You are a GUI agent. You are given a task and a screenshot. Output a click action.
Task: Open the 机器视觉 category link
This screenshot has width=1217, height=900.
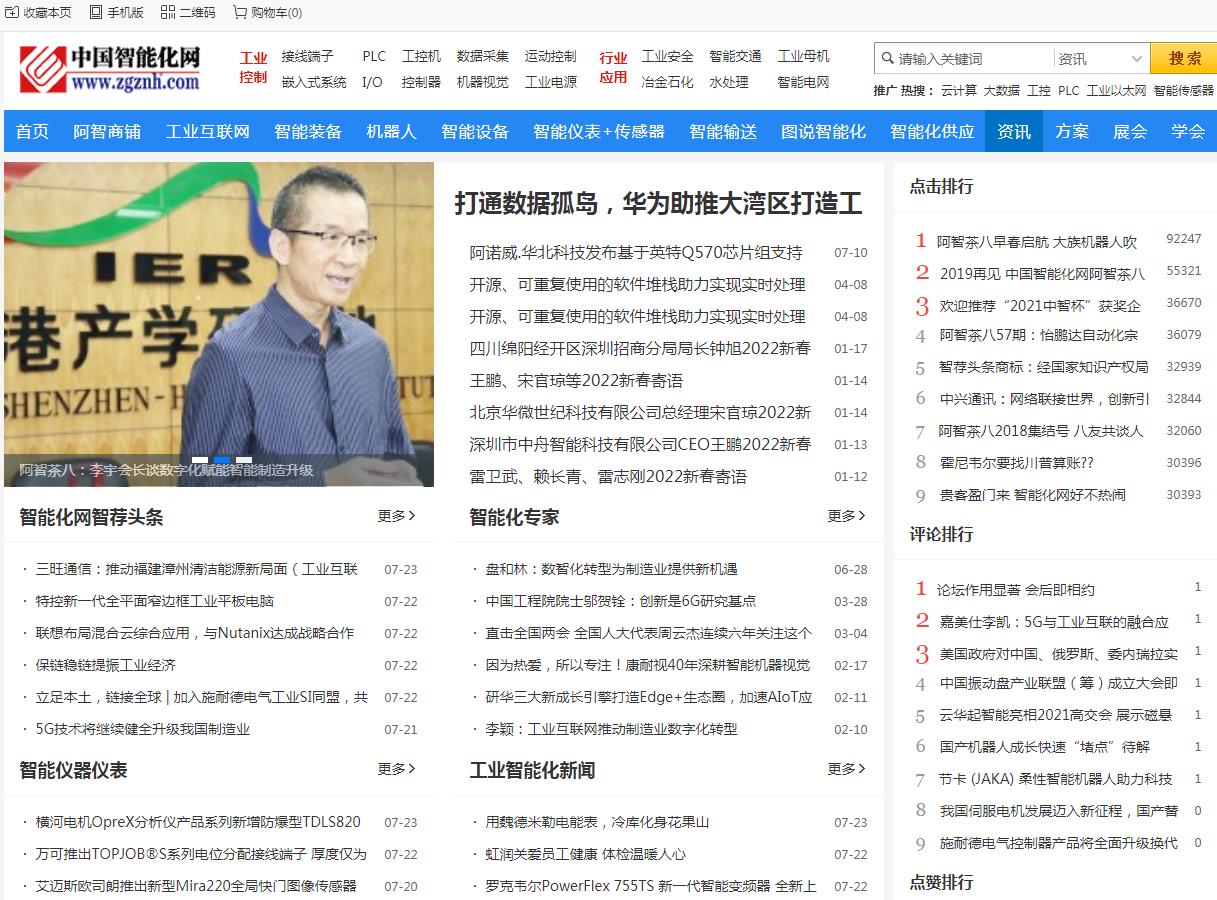coord(483,82)
